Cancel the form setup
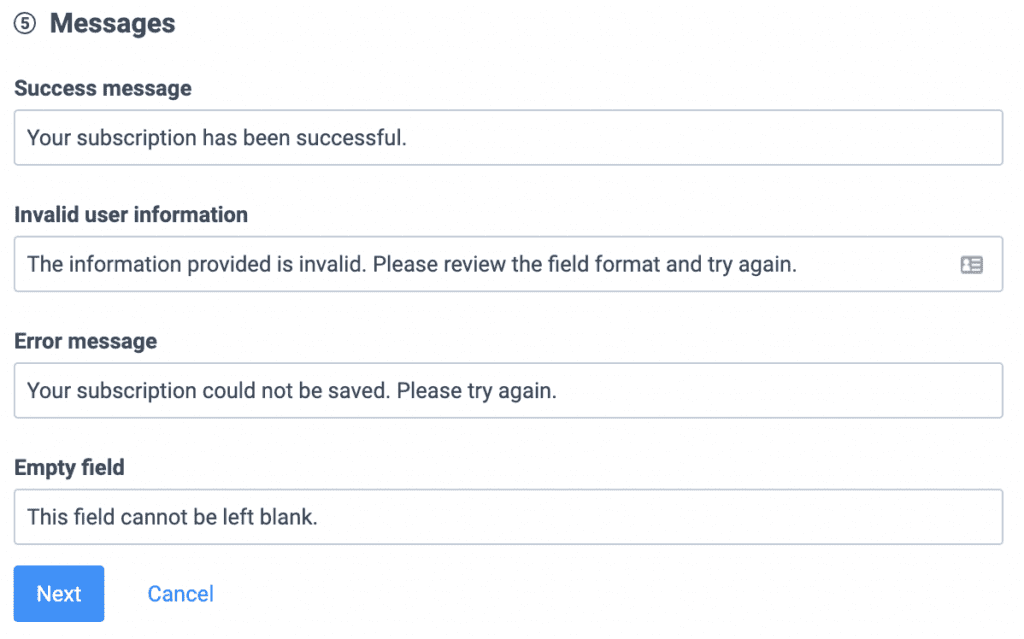Screen dimensions: 1024x639 (180, 593)
